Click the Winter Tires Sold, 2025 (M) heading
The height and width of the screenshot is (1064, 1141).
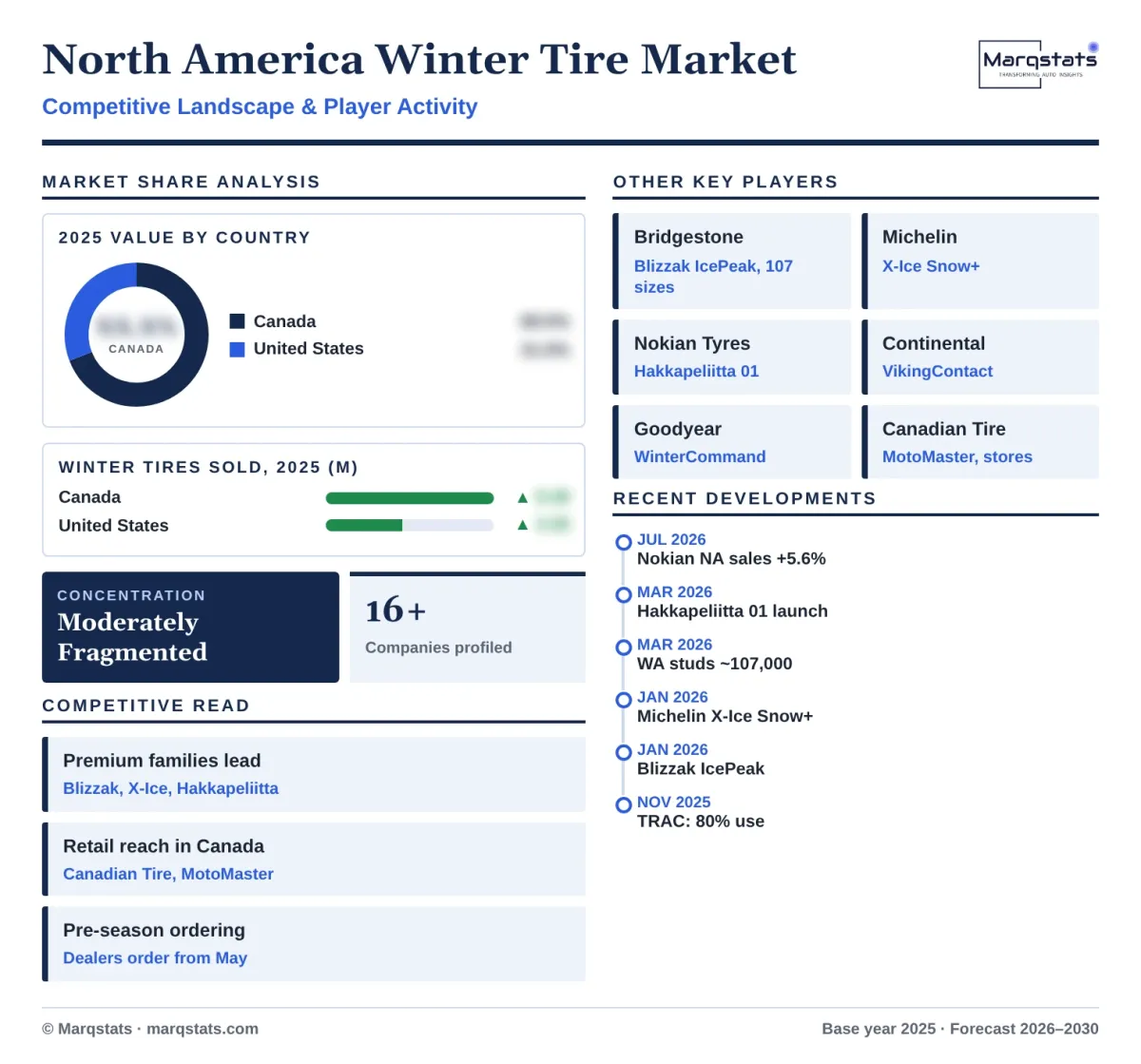click(x=208, y=467)
